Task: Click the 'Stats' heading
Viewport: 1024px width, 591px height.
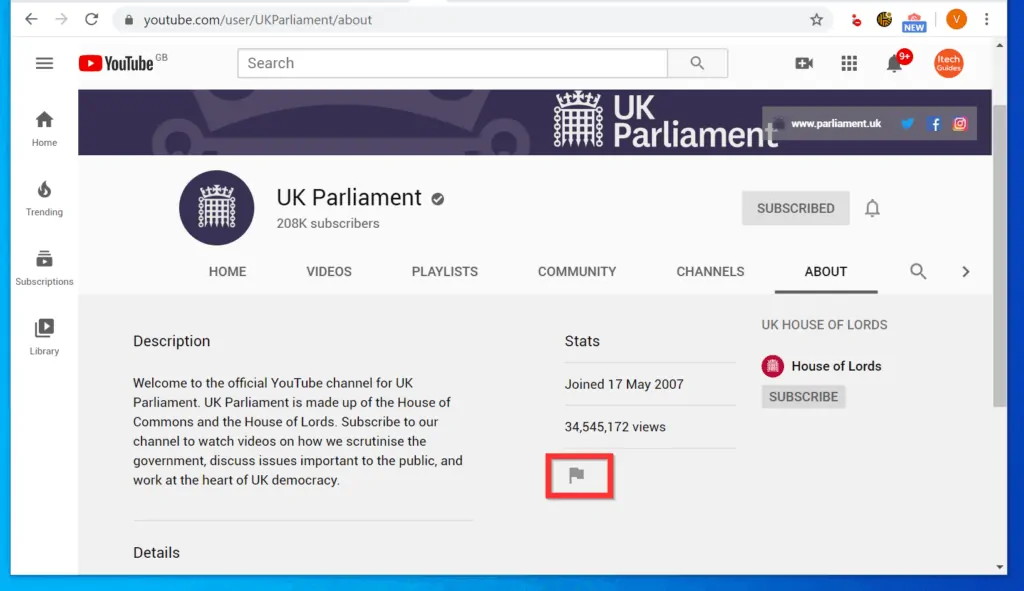Action: point(582,341)
